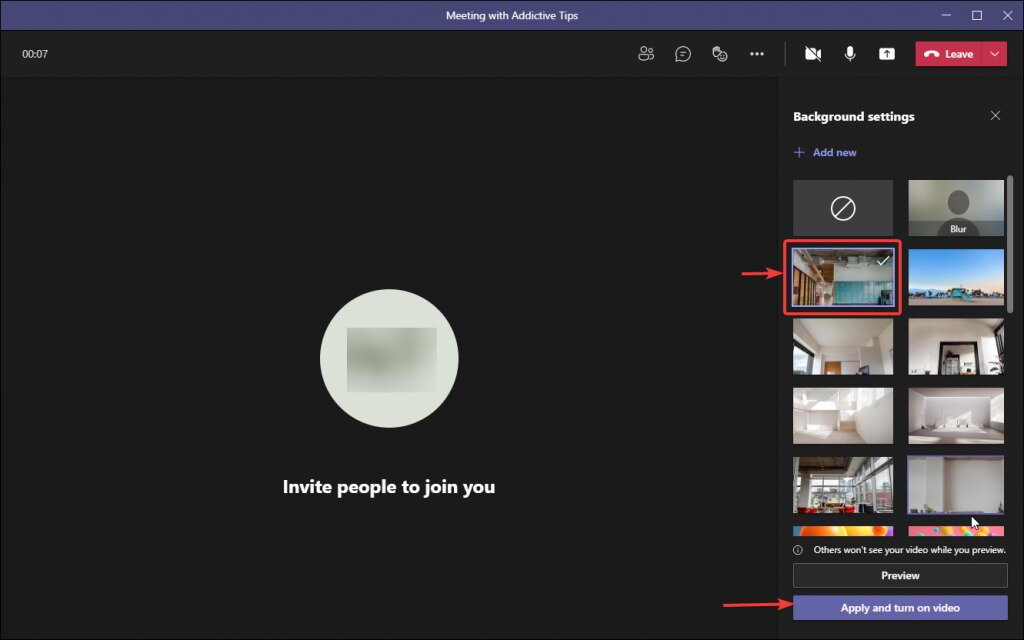Open more actions with the ellipsis

pyautogui.click(x=757, y=53)
